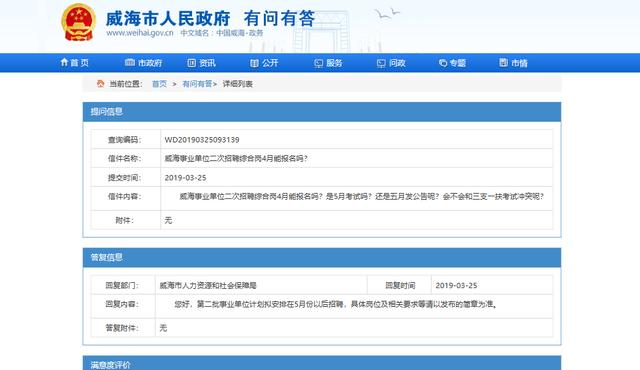Click the breadcrumb house icon
This screenshot has height=370, width=640.
pos(100,84)
